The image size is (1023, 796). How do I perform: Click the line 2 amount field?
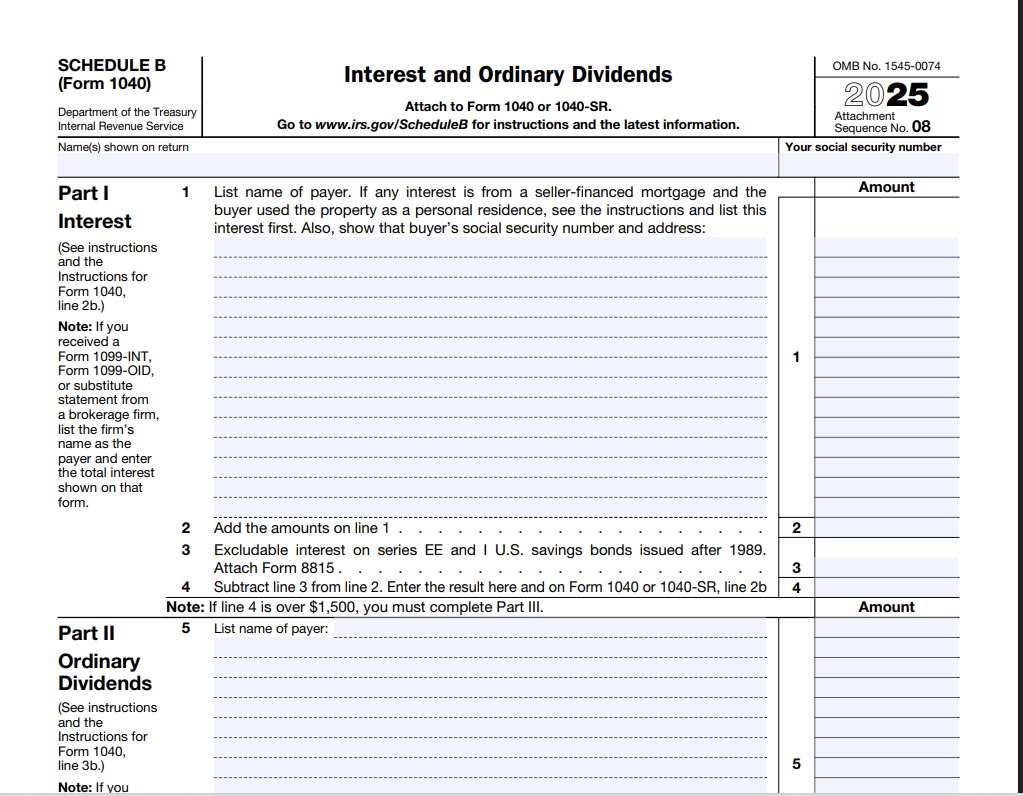tap(886, 528)
